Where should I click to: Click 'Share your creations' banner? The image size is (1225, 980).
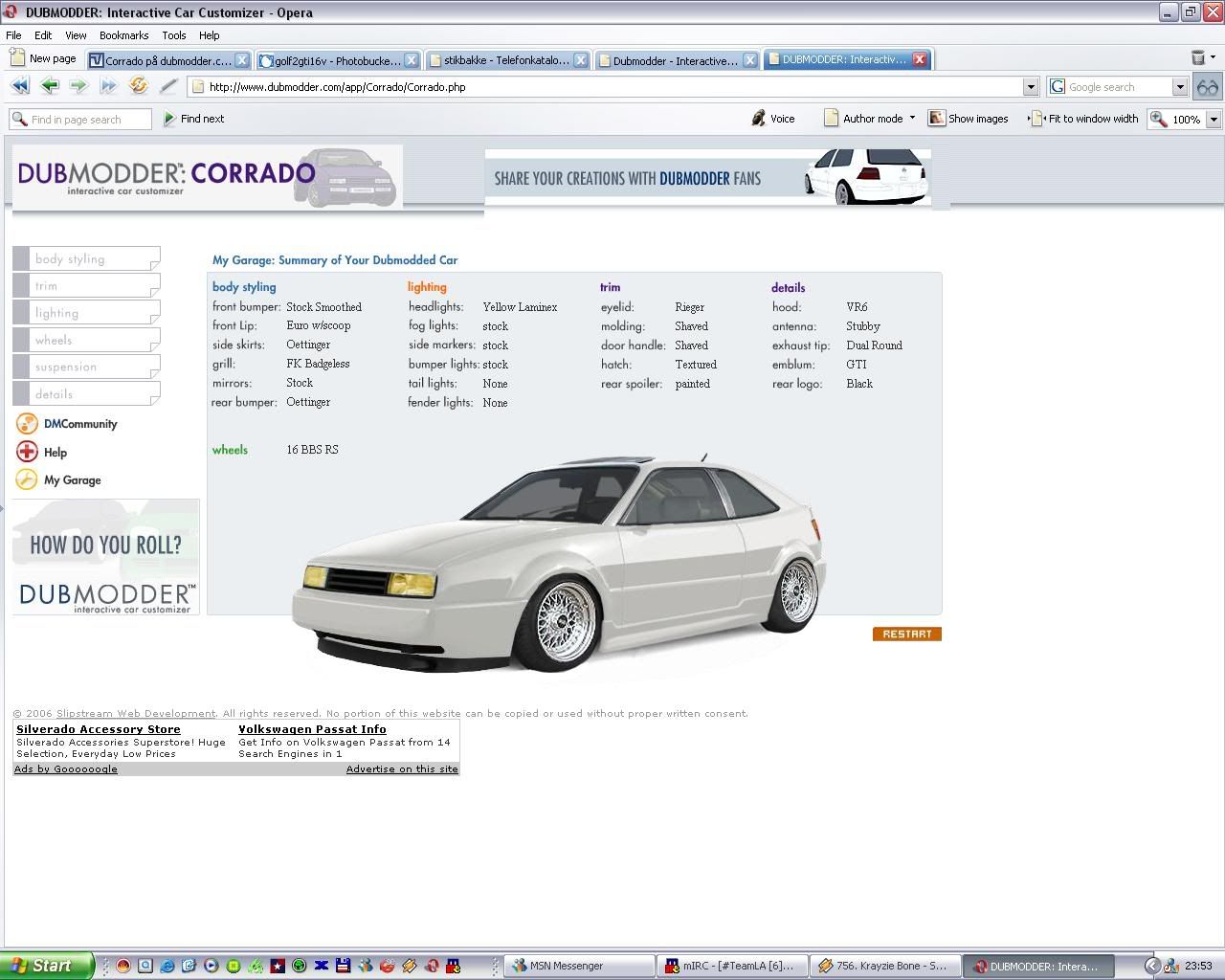click(708, 177)
